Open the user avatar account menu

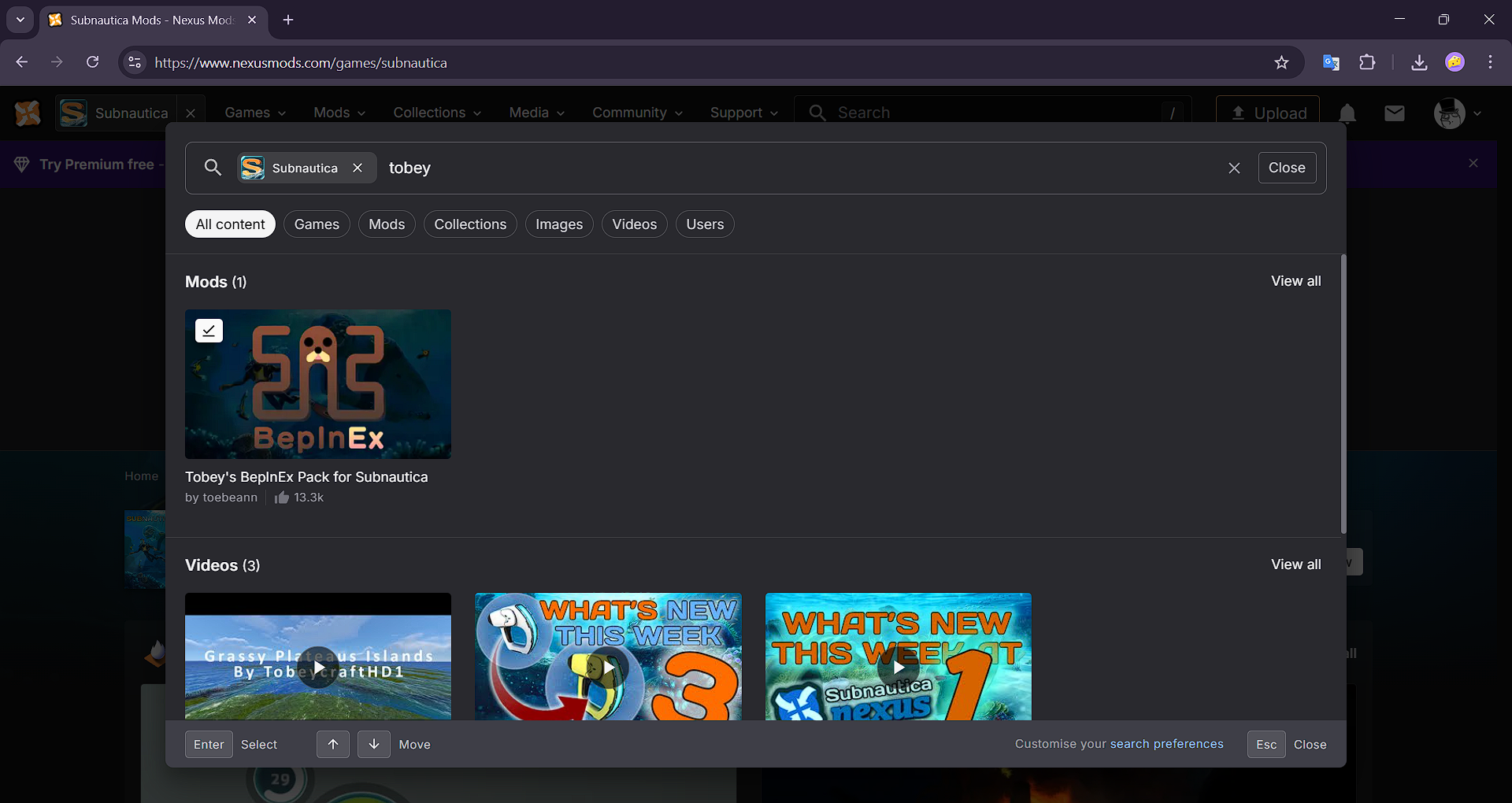coord(1458,113)
